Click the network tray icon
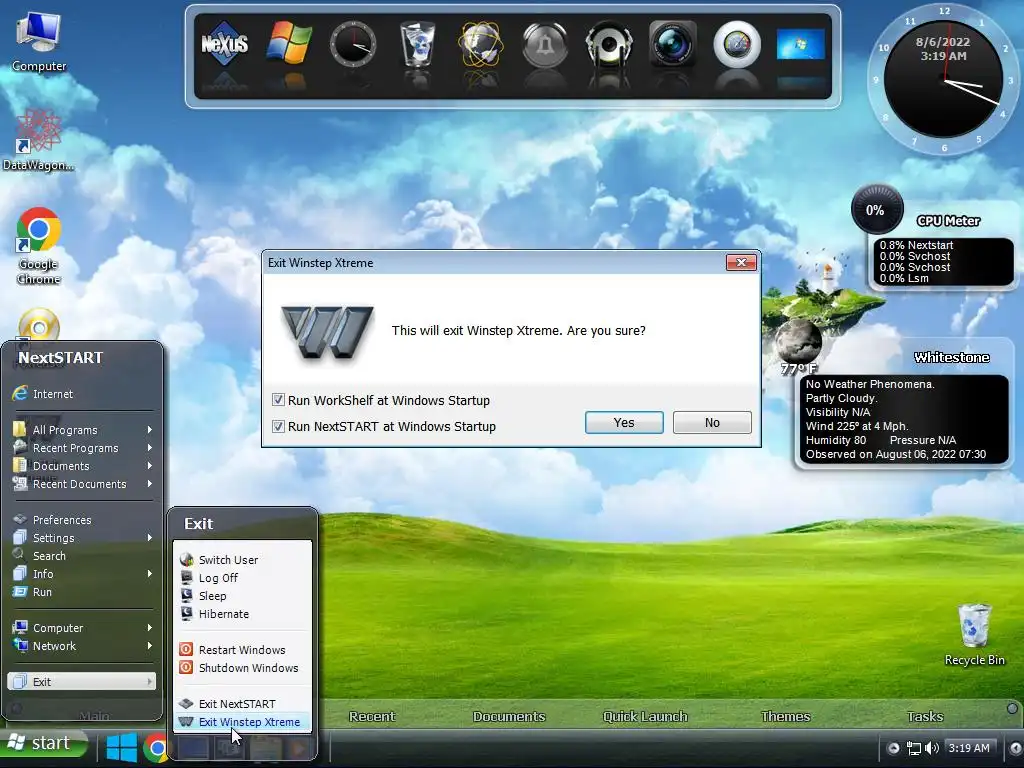The width and height of the screenshot is (1024, 768). click(914, 748)
